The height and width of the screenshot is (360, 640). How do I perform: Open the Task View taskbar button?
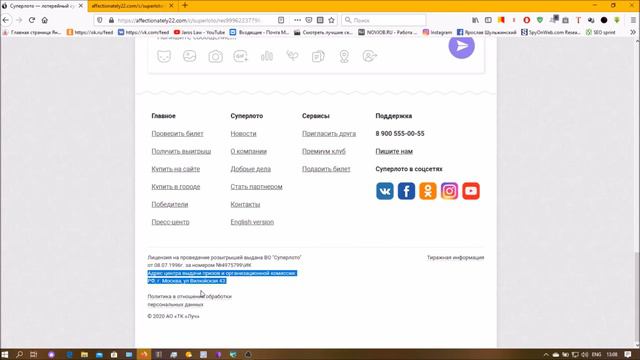(34, 355)
